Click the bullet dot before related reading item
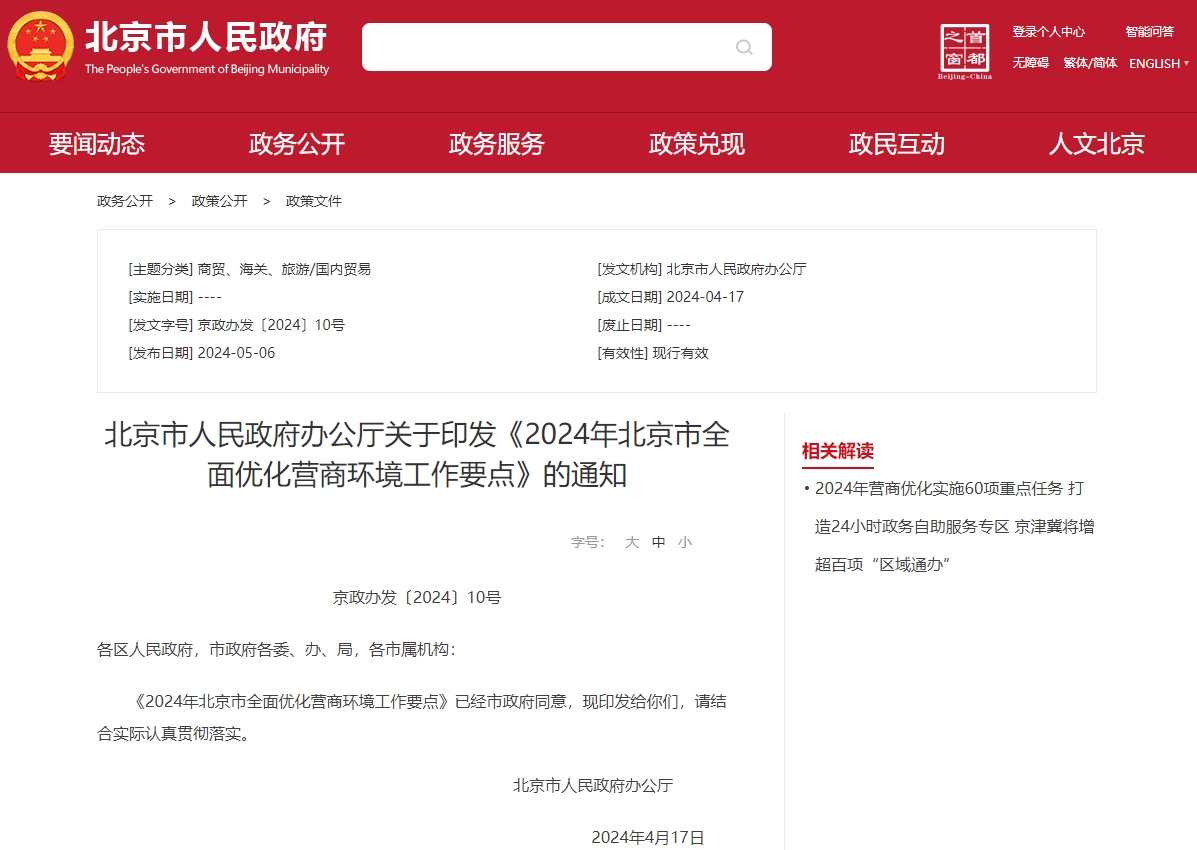This screenshot has height=850, width=1197. (806, 488)
